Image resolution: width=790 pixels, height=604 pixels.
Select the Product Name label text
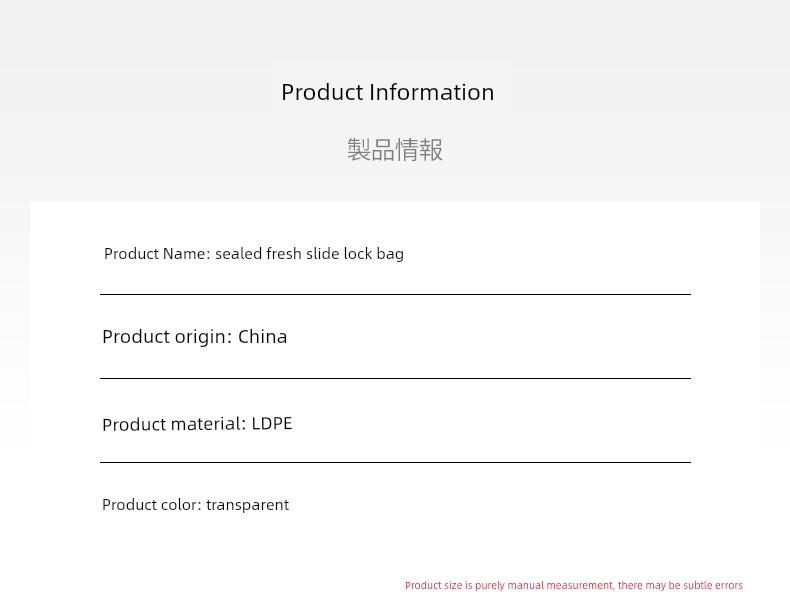157,253
